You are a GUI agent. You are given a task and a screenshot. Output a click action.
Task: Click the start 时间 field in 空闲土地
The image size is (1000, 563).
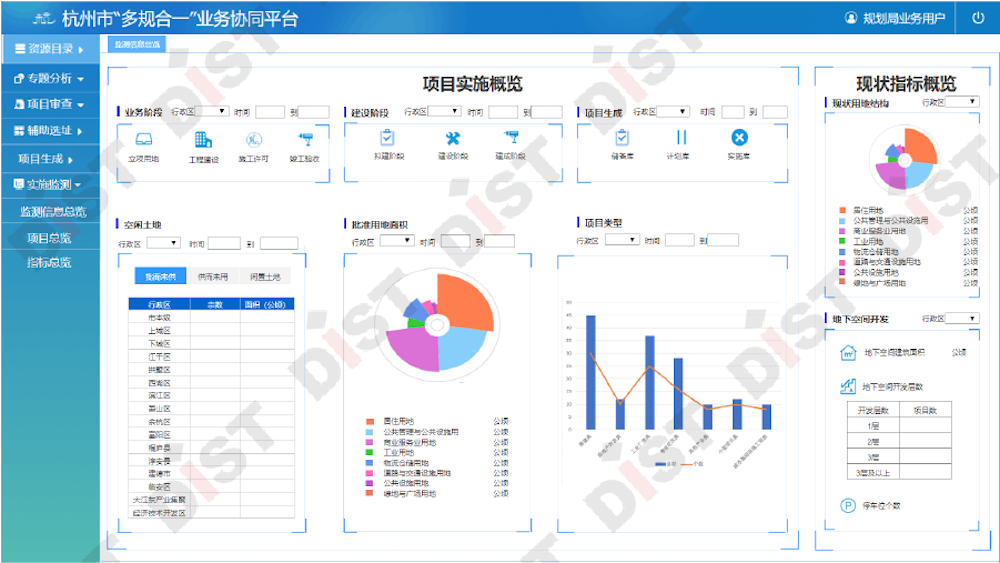point(224,243)
